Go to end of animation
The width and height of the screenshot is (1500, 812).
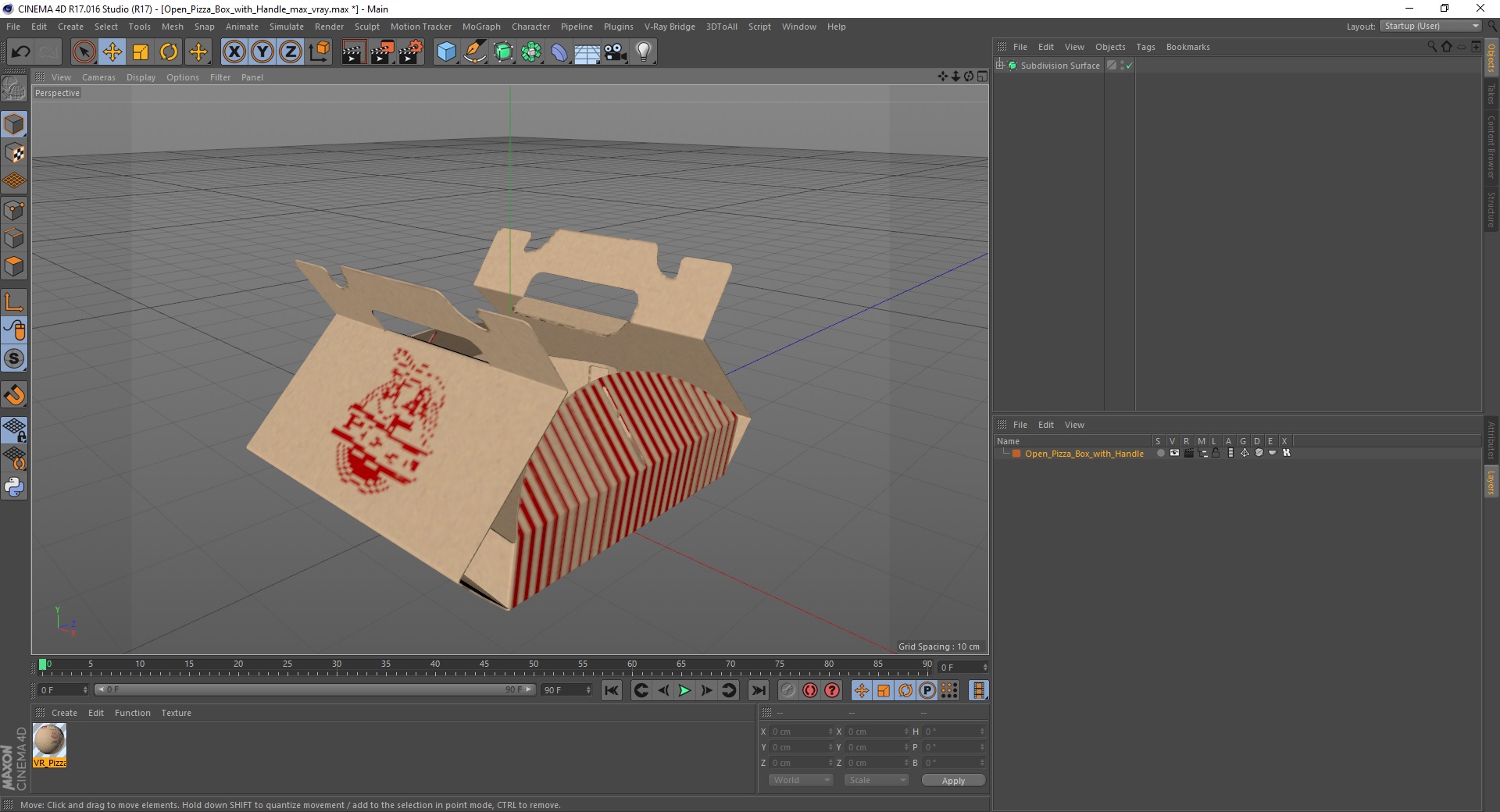pos(758,690)
